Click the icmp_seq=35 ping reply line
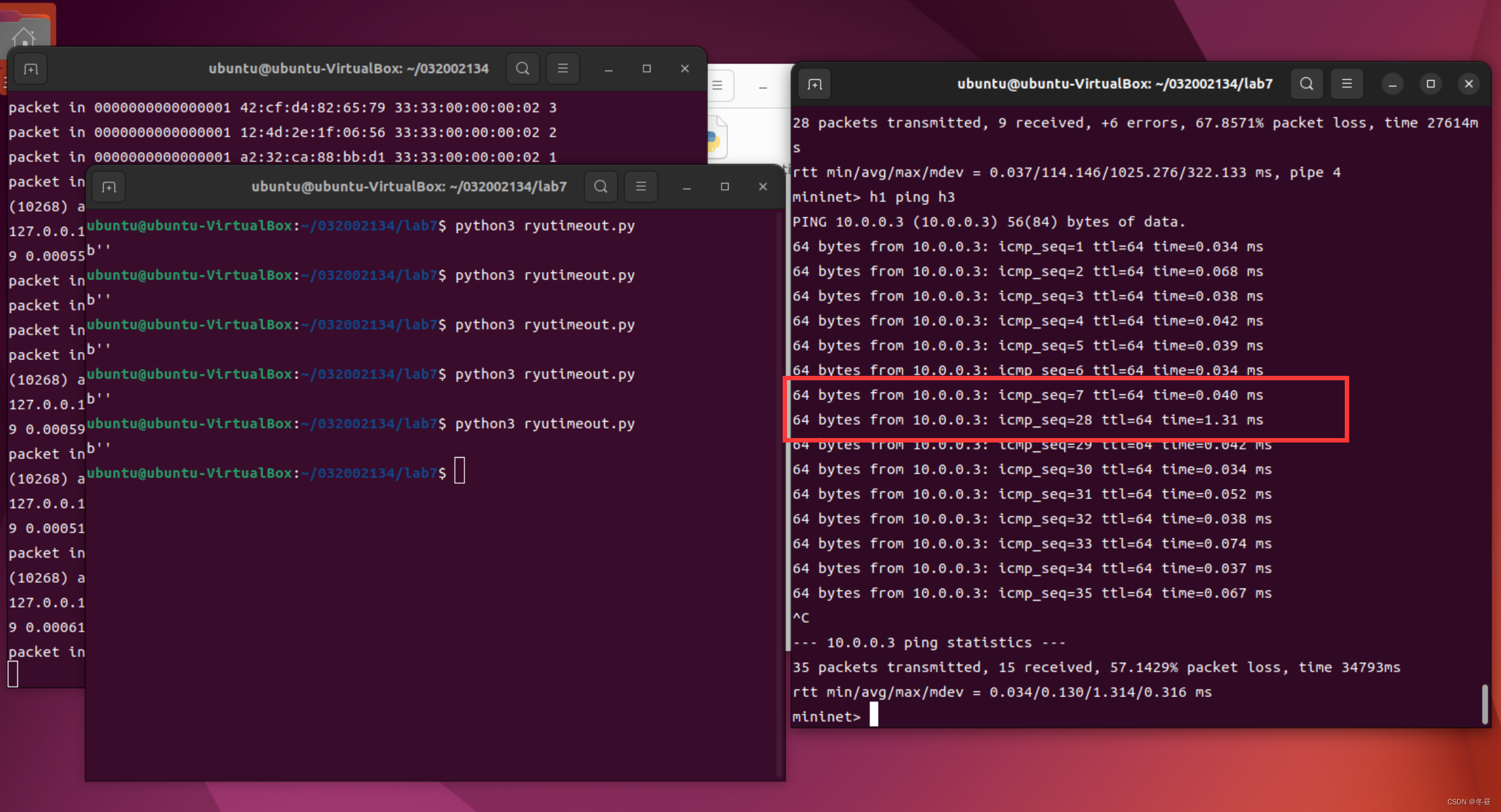Viewport: 1501px width, 812px height. (x=1032, y=594)
